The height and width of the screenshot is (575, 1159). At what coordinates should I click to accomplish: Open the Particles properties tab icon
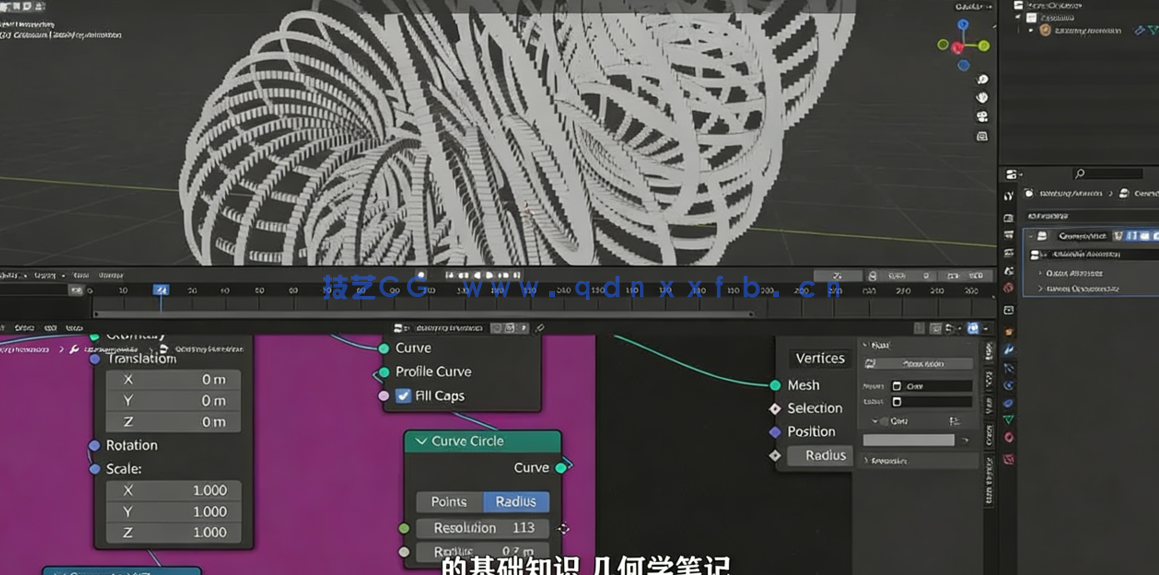pyautogui.click(x=1009, y=367)
